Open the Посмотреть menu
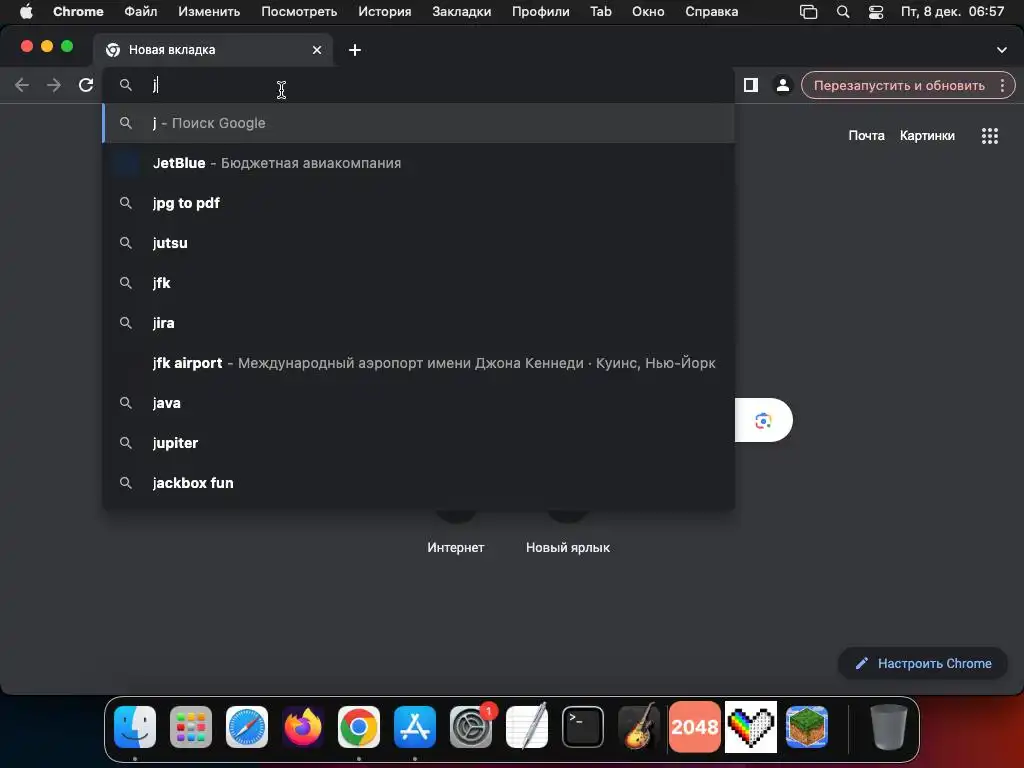The image size is (1024, 768). [299, 12]
